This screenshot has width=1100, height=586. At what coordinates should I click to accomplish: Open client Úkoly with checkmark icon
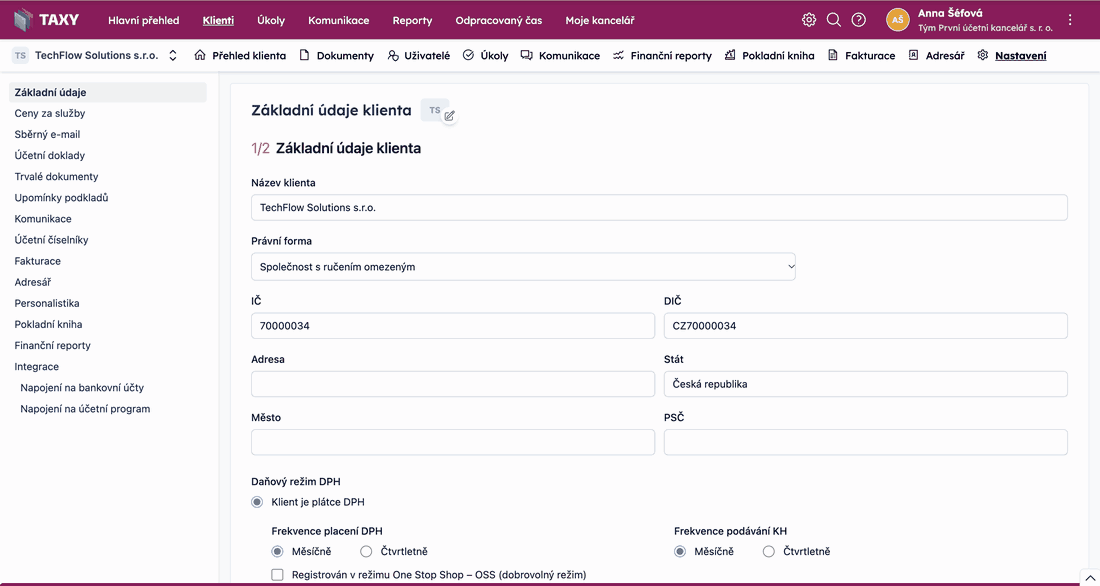485,55
